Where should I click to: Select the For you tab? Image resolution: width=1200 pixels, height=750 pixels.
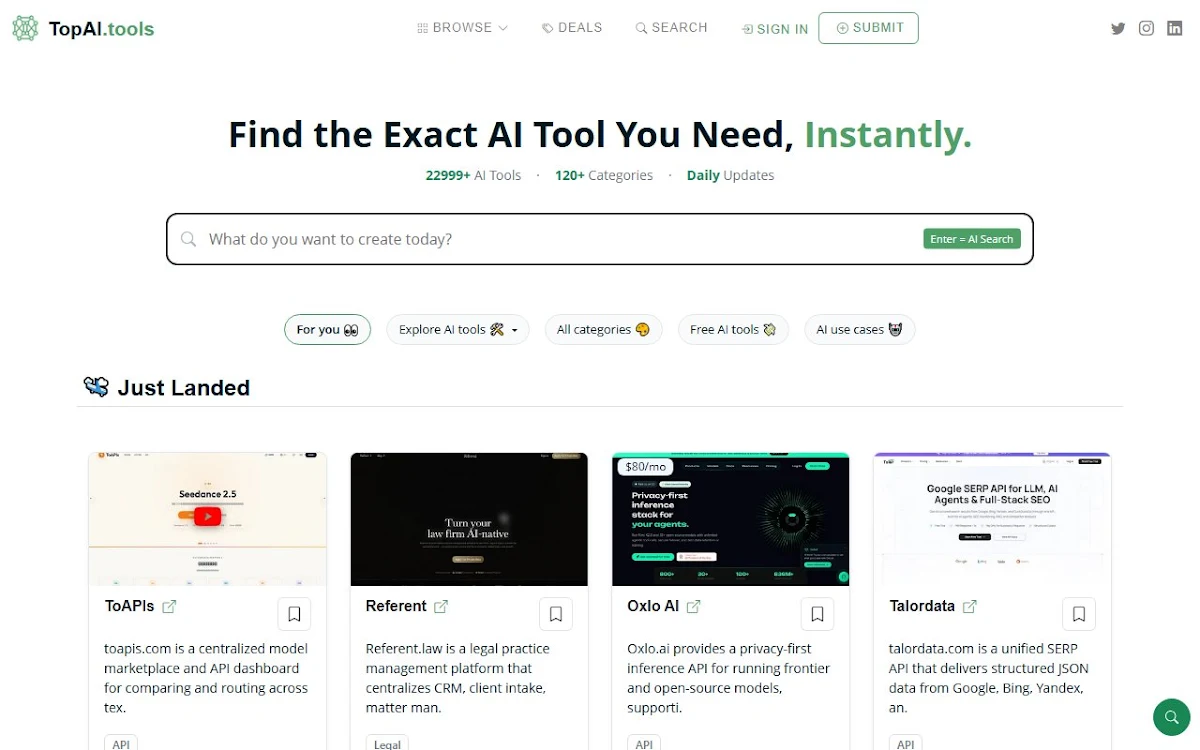(327, 329)
